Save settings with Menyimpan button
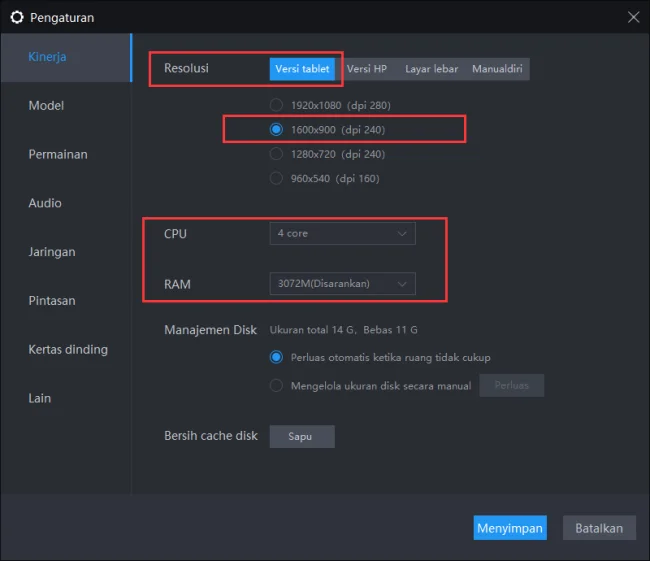The image size is (650, 561). [x=510, y=528]
